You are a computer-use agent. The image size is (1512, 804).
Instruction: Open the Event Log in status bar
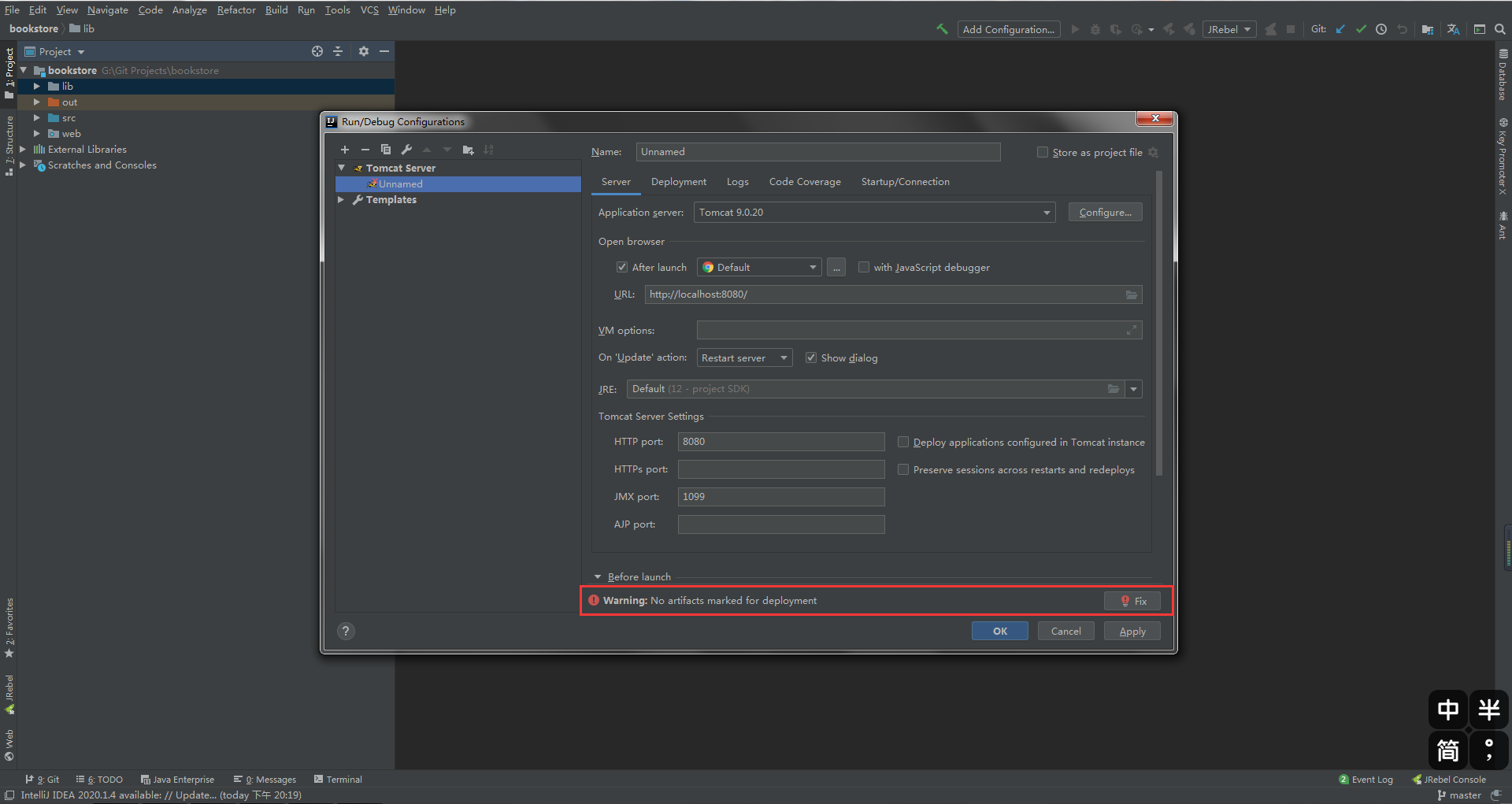pos(1366,780)
